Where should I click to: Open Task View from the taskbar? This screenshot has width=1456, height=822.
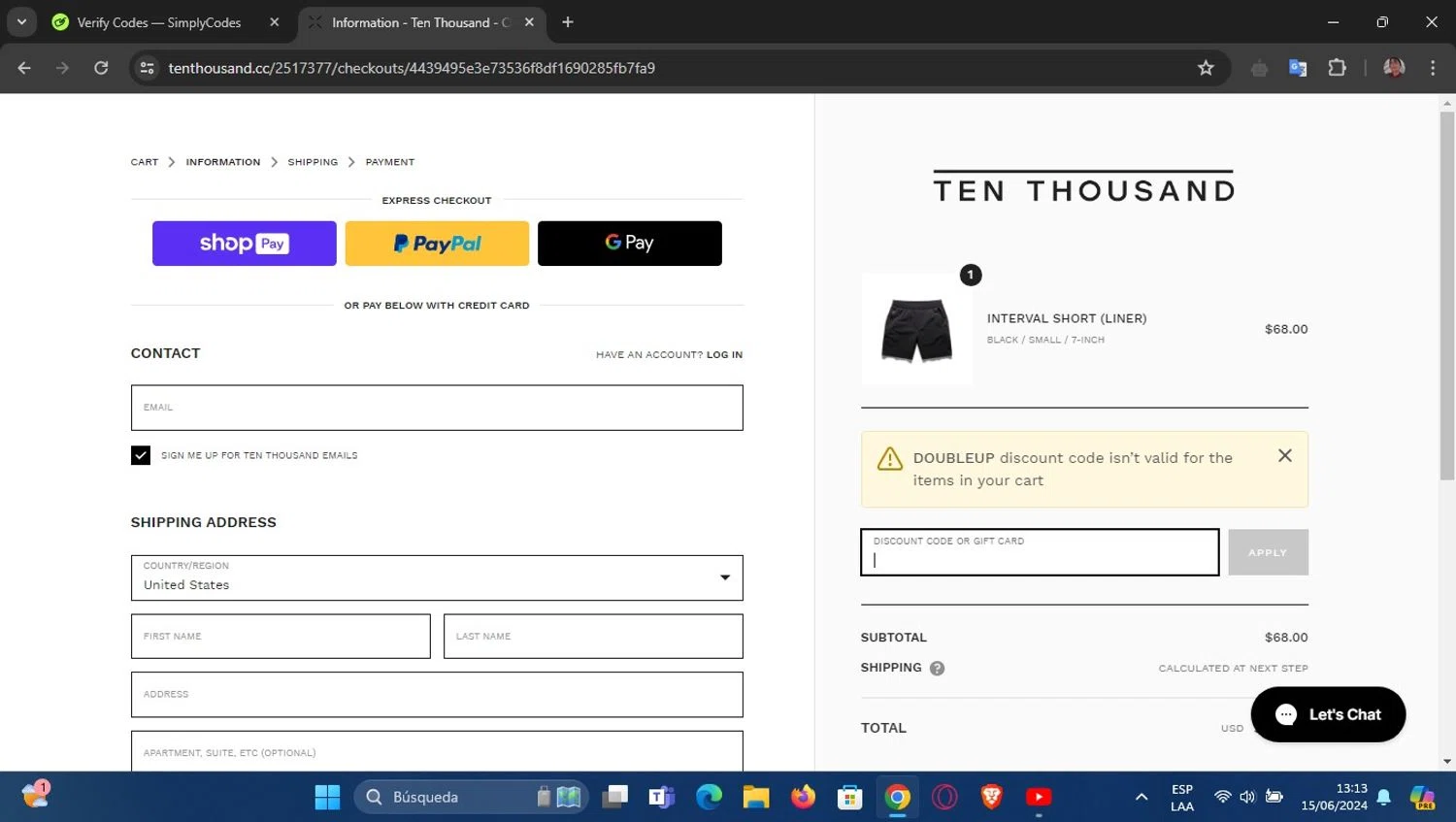point(614,797)
